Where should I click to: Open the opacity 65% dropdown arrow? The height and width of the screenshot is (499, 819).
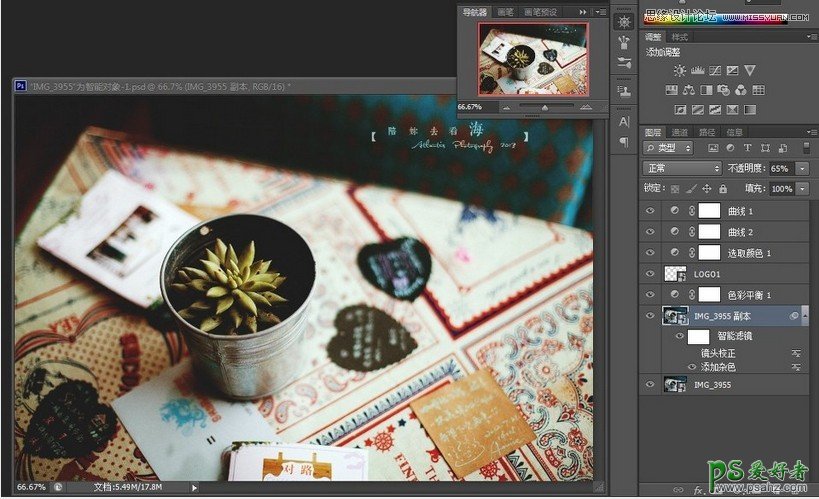pyautogui.click(x=803, y=168)
